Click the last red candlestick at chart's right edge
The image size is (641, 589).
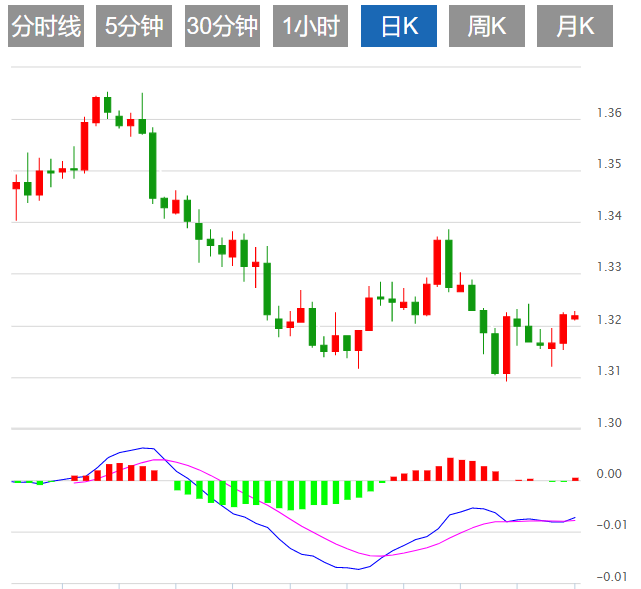point(575,316)
